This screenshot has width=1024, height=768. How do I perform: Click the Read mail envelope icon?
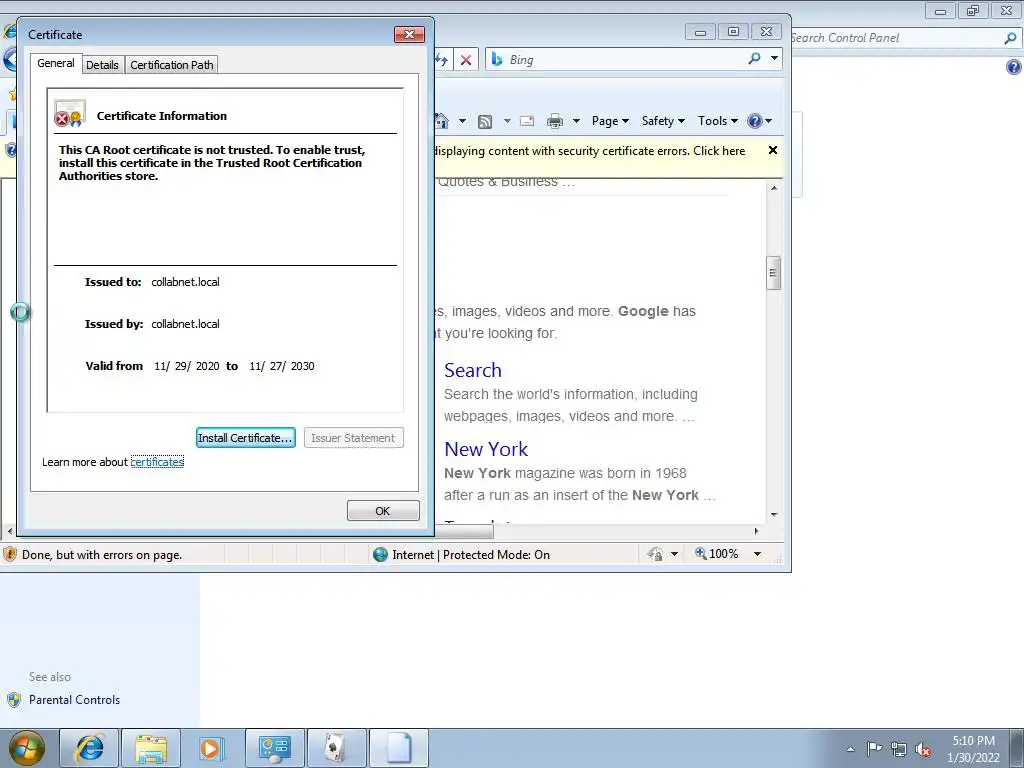click(527, 121)
